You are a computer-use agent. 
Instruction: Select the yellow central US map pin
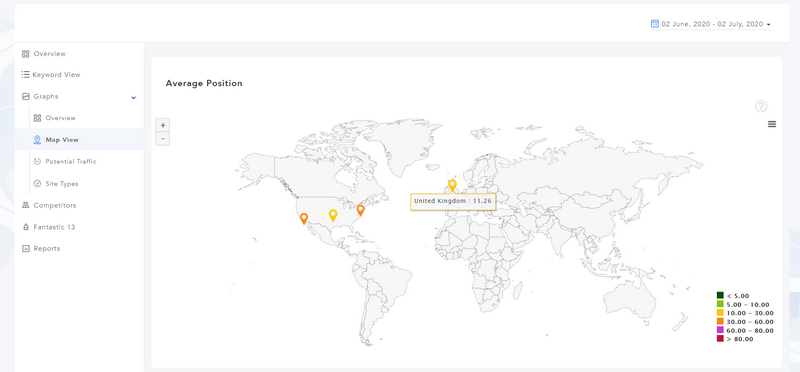[333, 215]
